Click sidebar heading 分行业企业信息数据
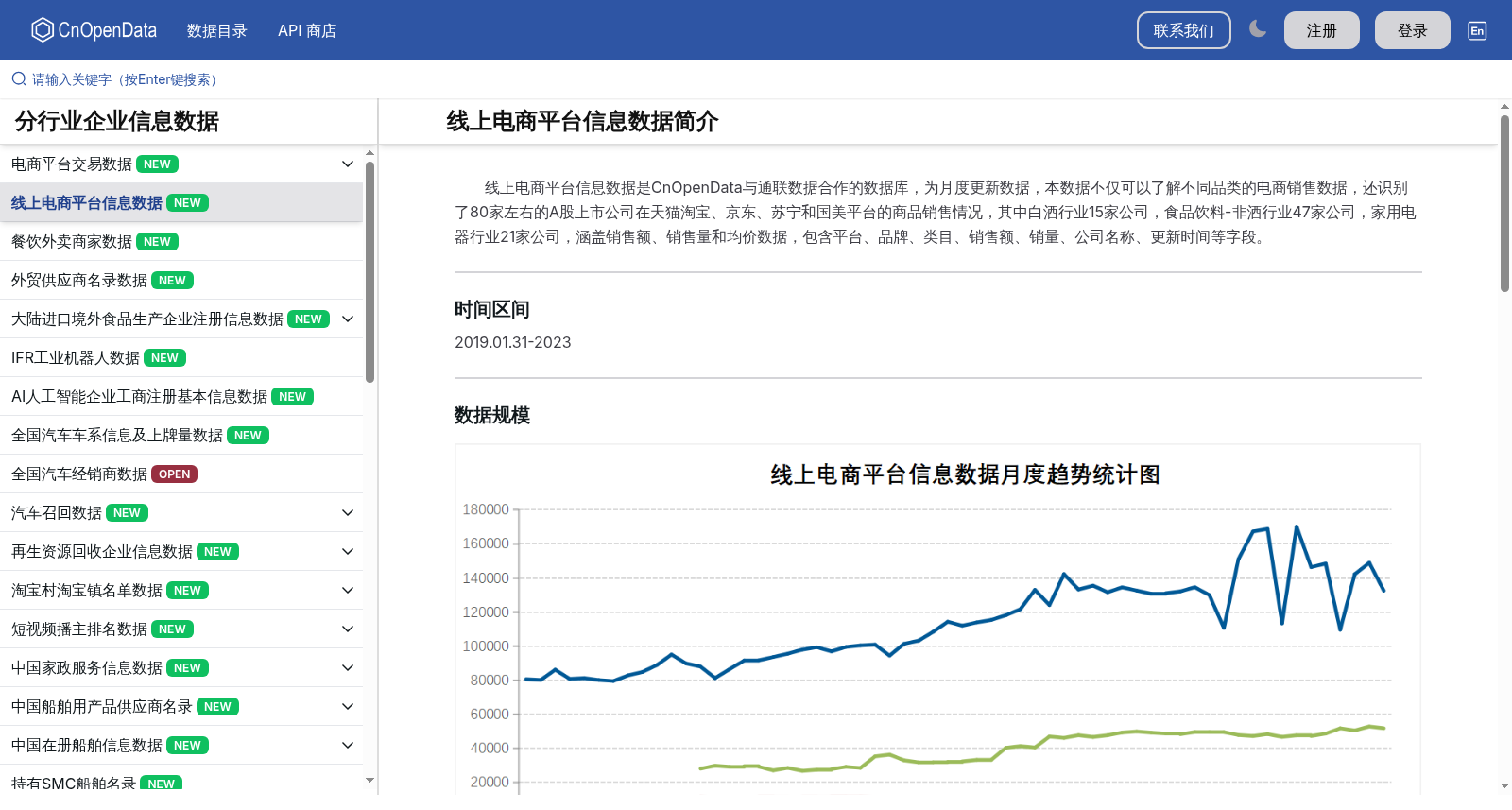This screenshot has height=810, width=1512. coord(117,121)
